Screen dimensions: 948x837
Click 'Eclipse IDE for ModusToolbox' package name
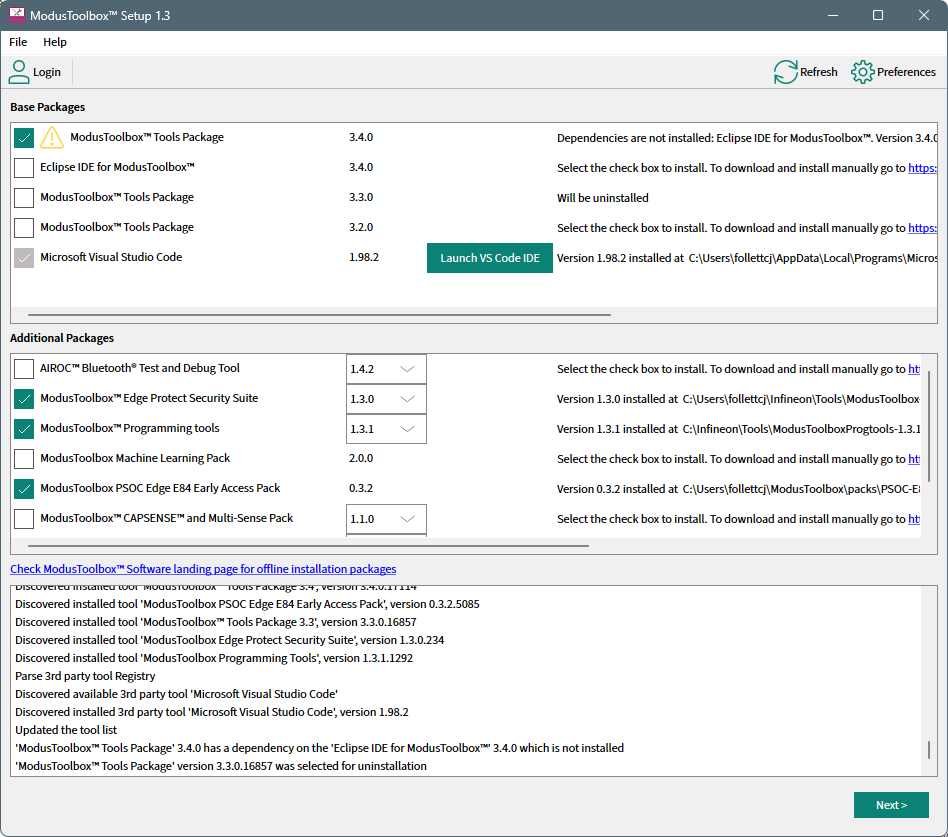point(117,167)
